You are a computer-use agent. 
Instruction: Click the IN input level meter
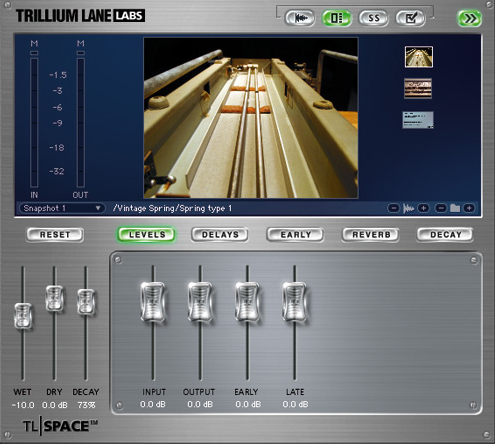coord(34,123)
